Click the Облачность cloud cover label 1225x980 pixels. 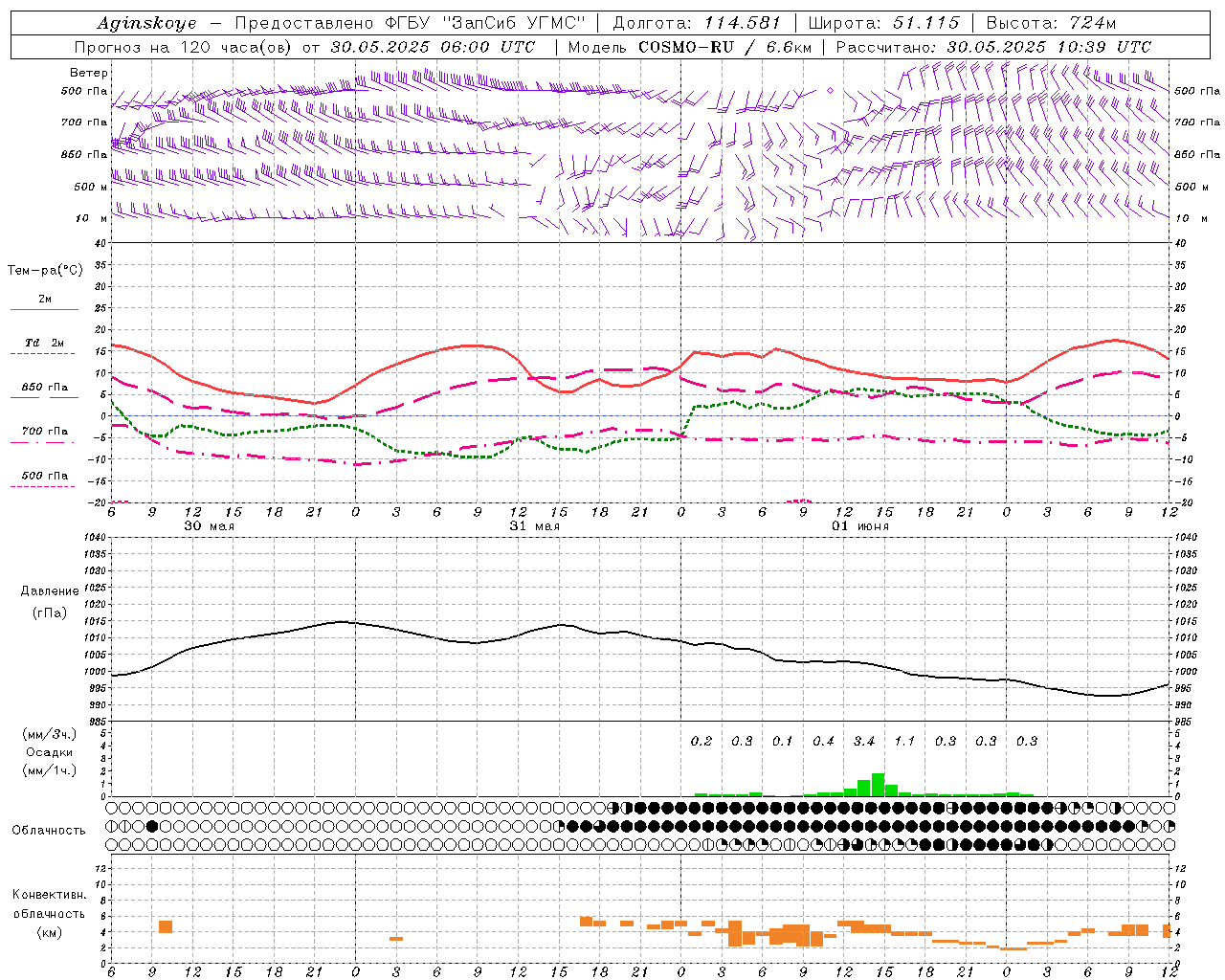click(49, 830)
